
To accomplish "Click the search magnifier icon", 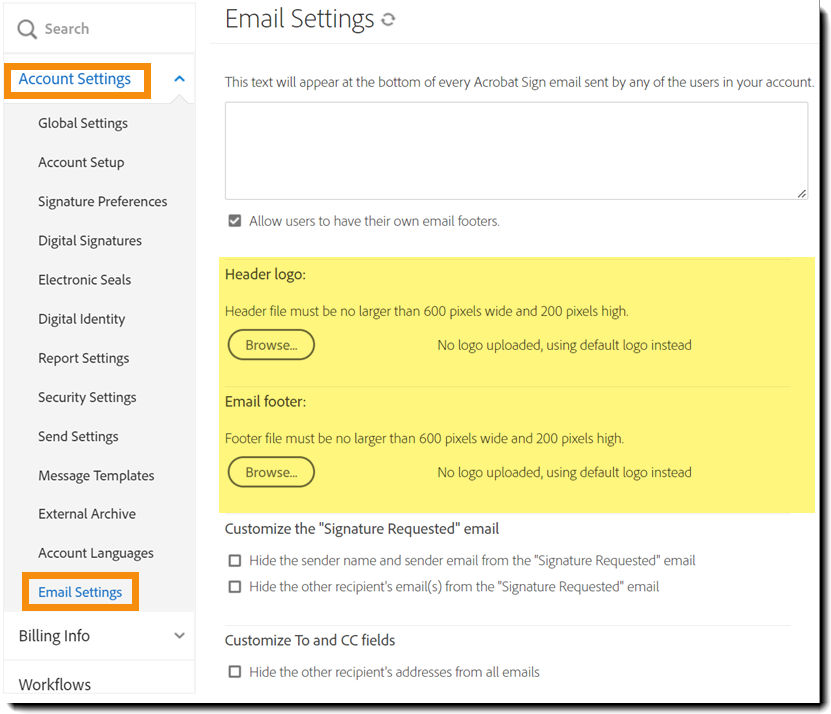I will 26,29.
